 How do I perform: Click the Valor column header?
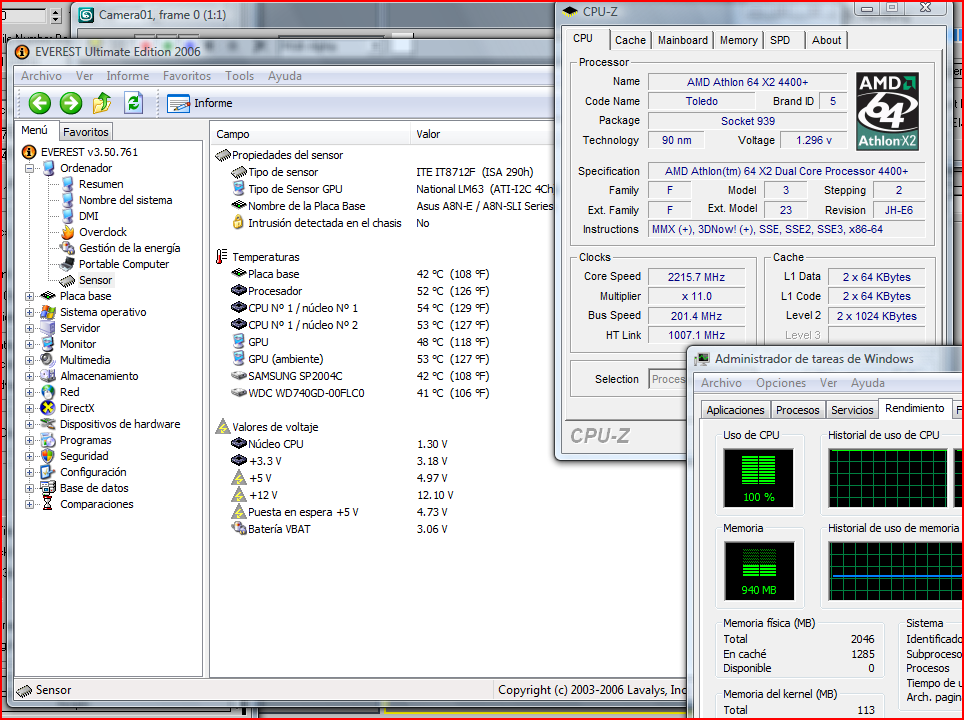pyautogui.click(x=483, y=134)
